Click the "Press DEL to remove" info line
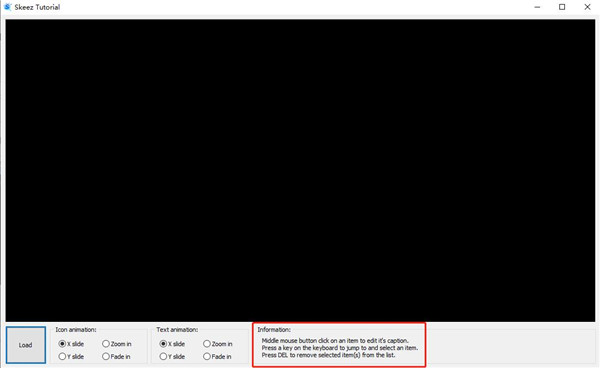600x368 pixels. [328, 355]
